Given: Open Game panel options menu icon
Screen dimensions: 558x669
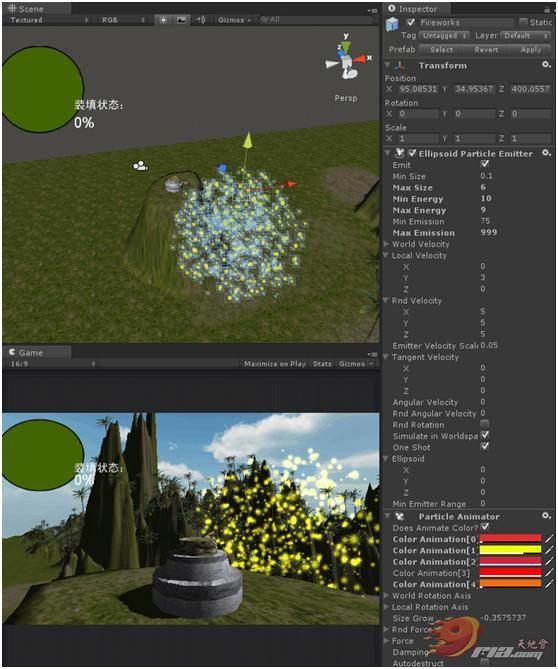Looking at the screenshot, I should point(372,354).
